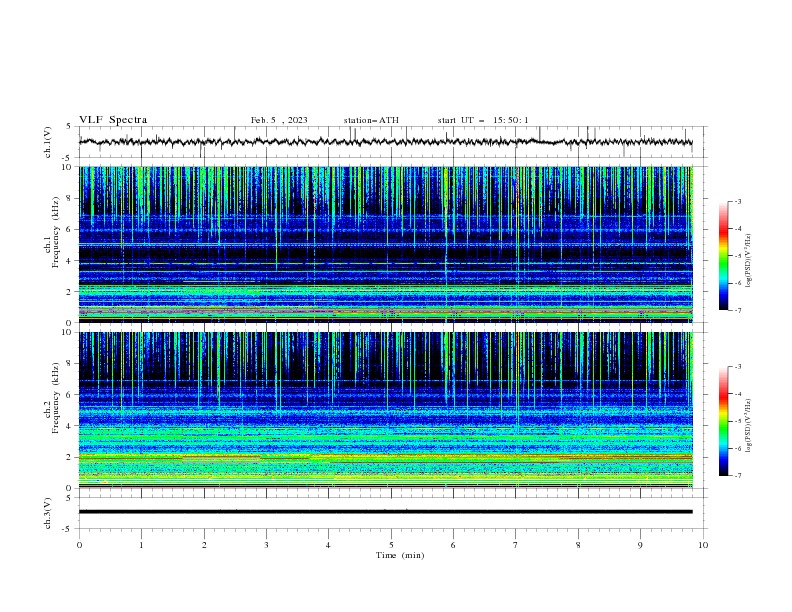Image resolution: width=792 pixels, height=612 pixels.
Task: Click the ch.2 'log(PSD)(V²/Hz)' colorbar label
Action: click(748, 425)
